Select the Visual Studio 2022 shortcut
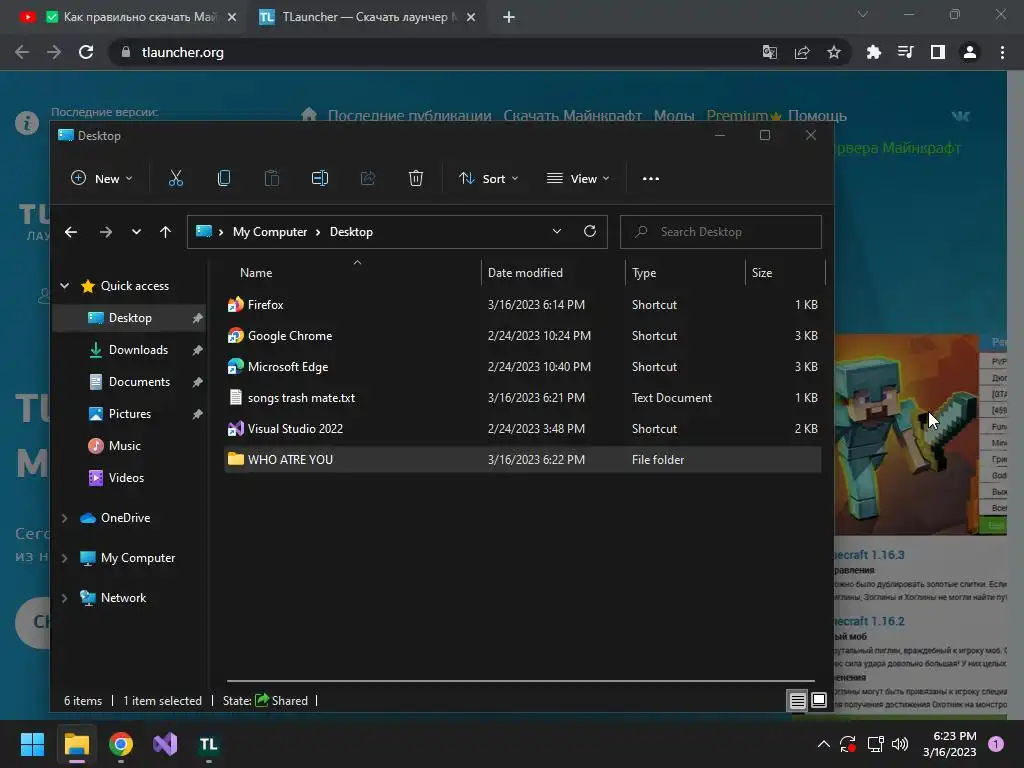Viewport: 1024px width, 768px height. pos(522,429)
